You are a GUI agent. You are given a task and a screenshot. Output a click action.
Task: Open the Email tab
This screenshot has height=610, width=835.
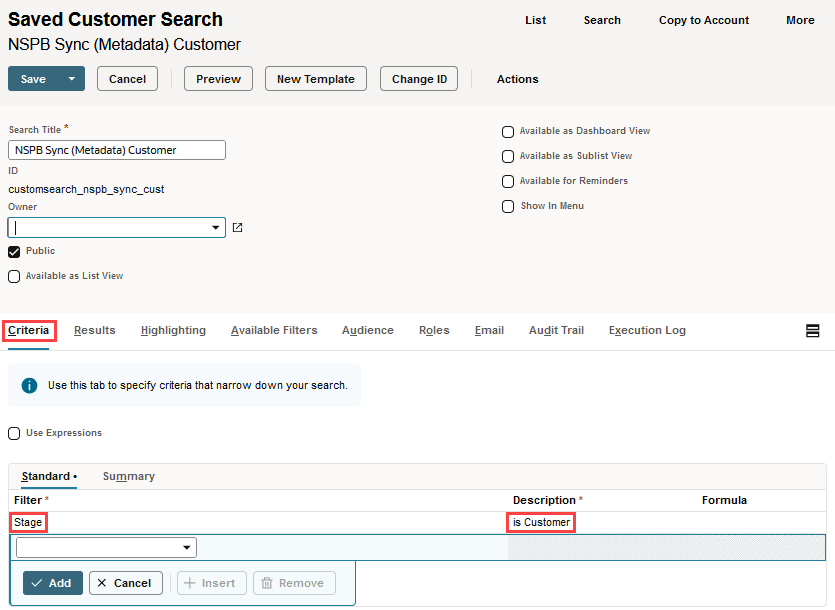[489, 330]
